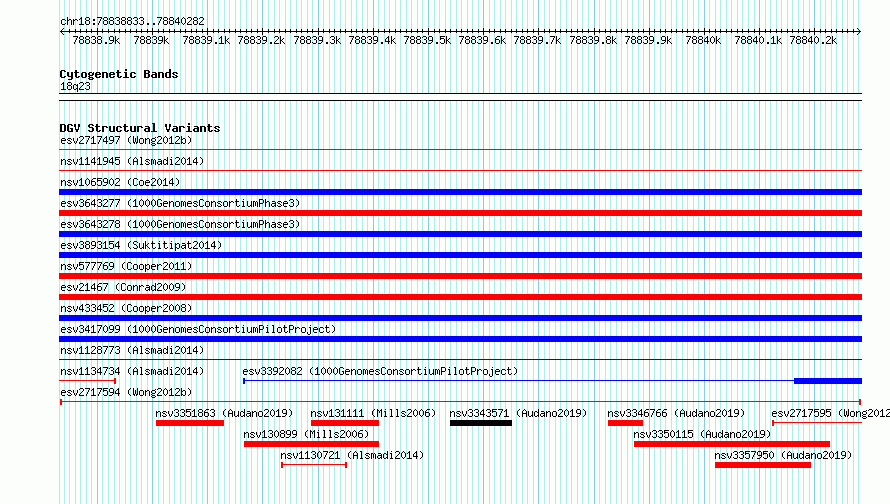Select the nsv433452 (Cooper2008) blue bar
Image resolution: width=890 pixels, height=504 pixels.
coord(460,318)
